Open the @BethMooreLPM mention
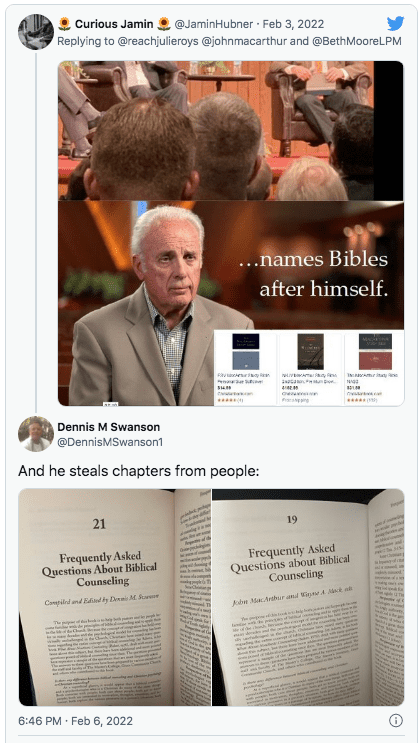419x743 pixels. [x=356, y=41]
